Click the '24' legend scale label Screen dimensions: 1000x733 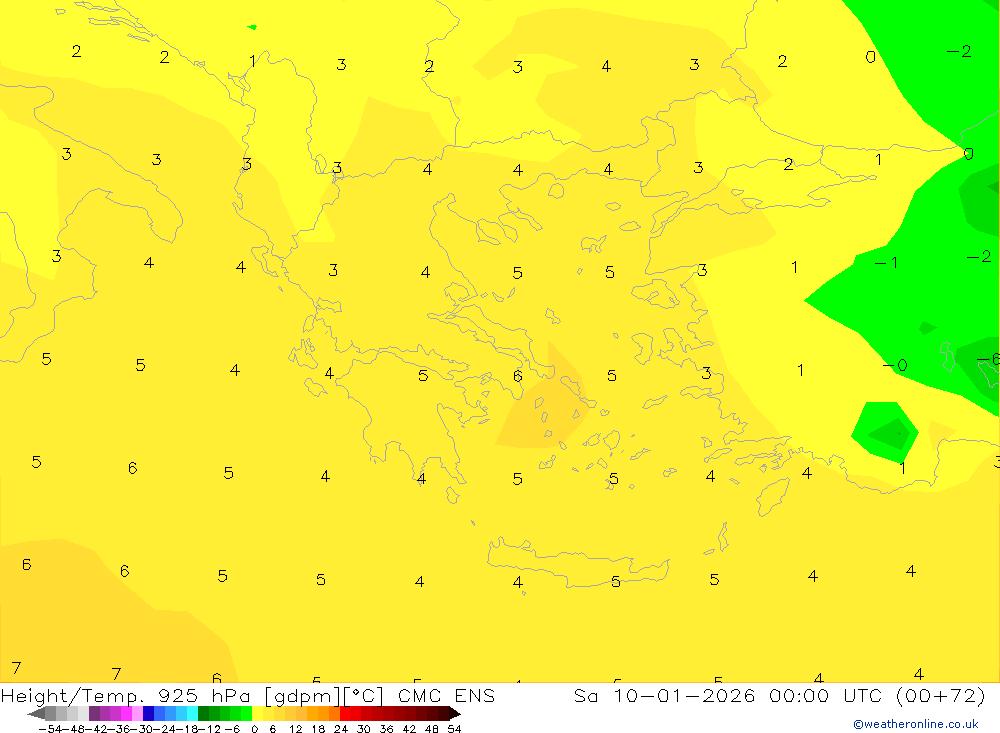341,729
